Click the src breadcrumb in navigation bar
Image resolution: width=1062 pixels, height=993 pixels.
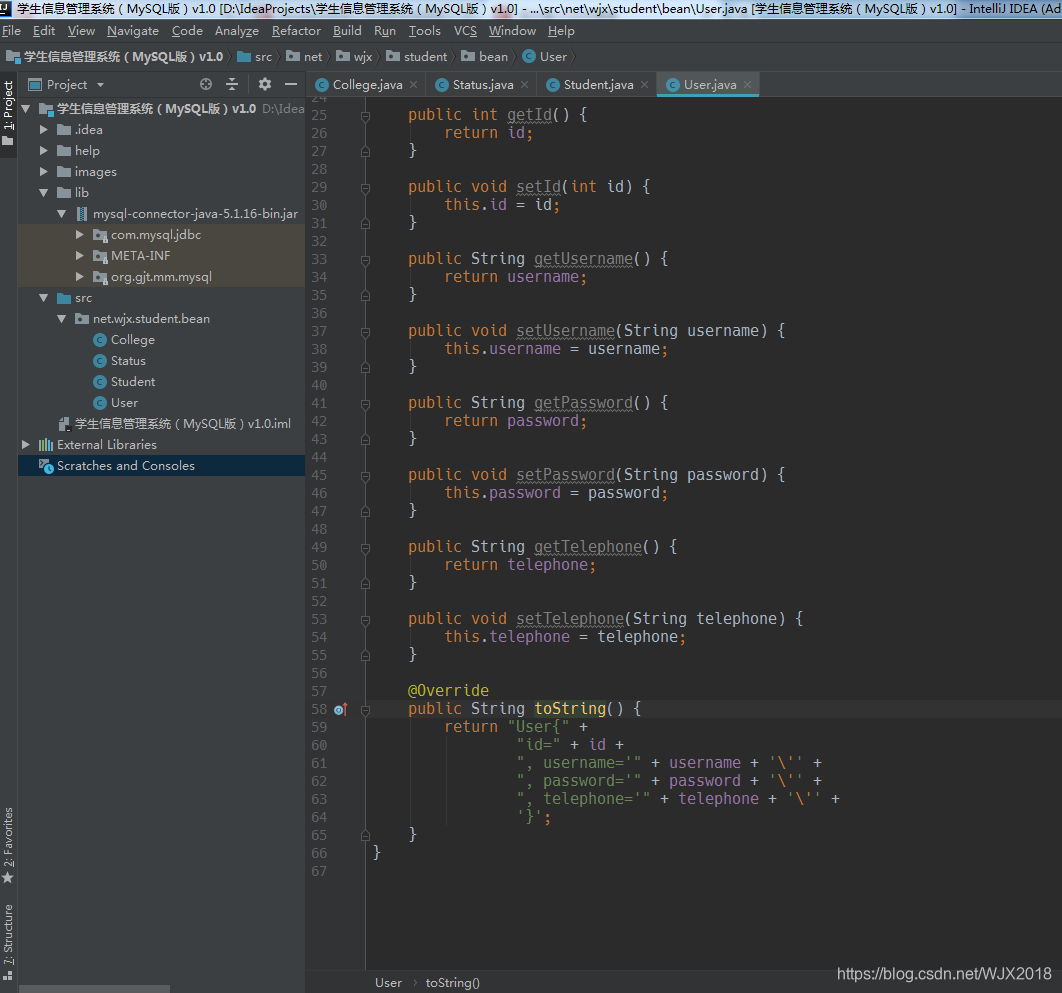pyautogui.click(x=255, y=57)
